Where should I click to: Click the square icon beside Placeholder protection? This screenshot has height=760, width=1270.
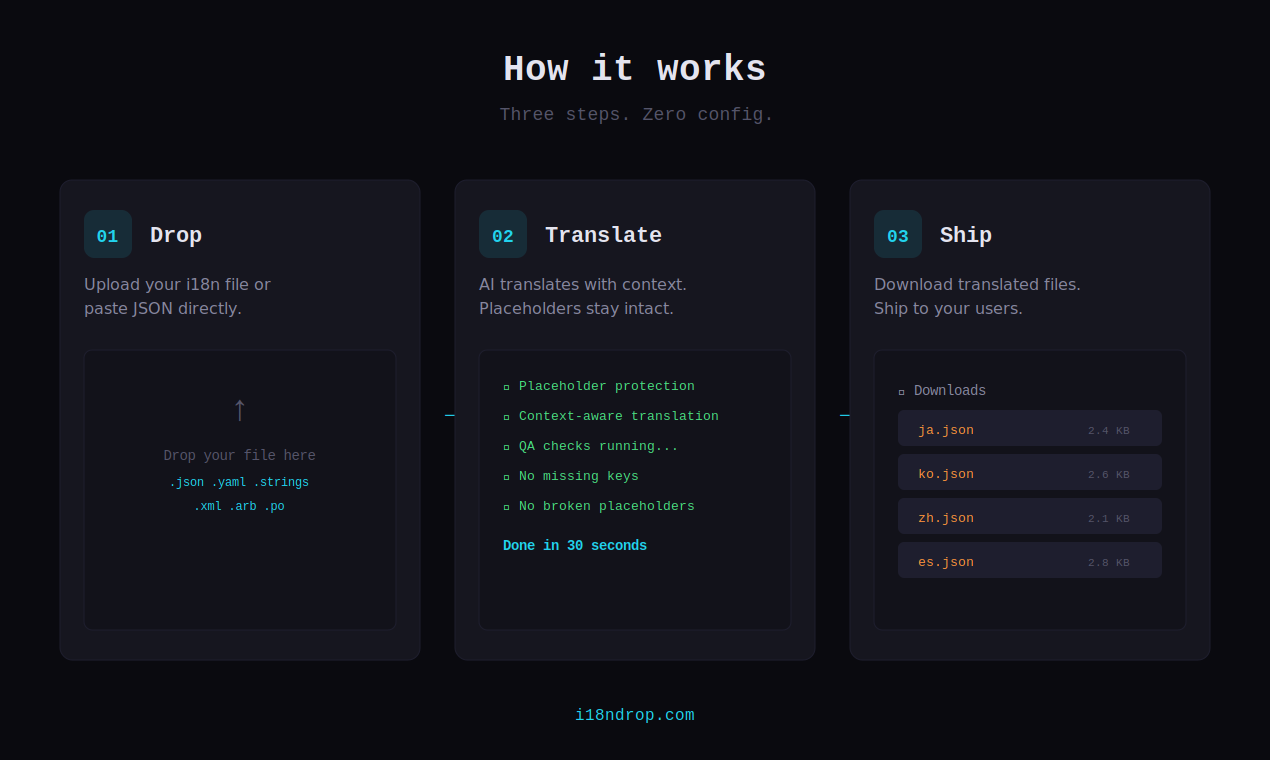click(505, 386)
